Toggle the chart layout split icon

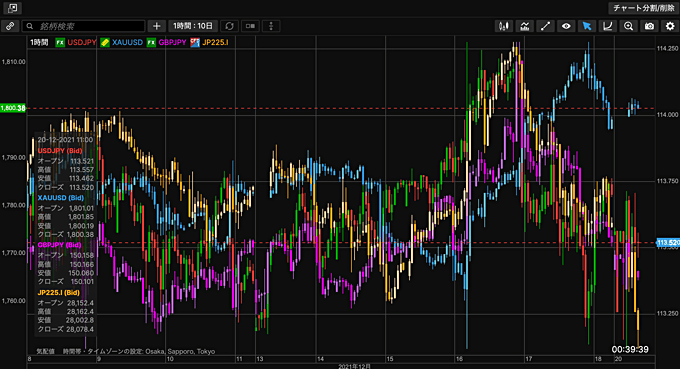pyautogui.click(x=250, y=26)
